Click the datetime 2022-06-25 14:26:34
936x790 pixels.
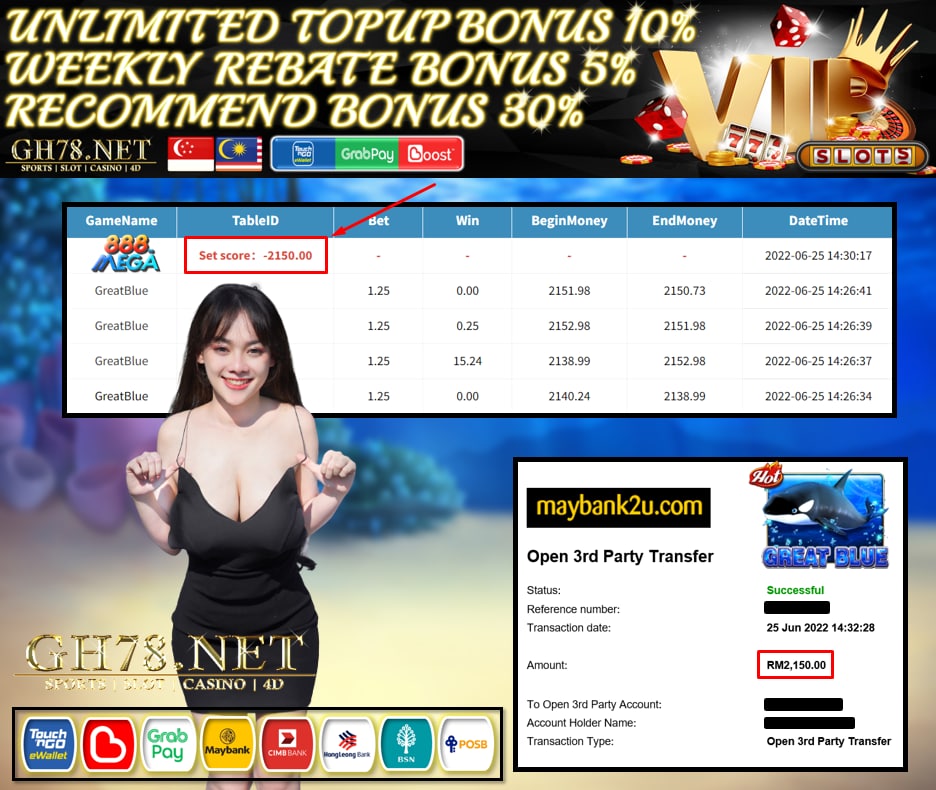click(x=818, y=396)
